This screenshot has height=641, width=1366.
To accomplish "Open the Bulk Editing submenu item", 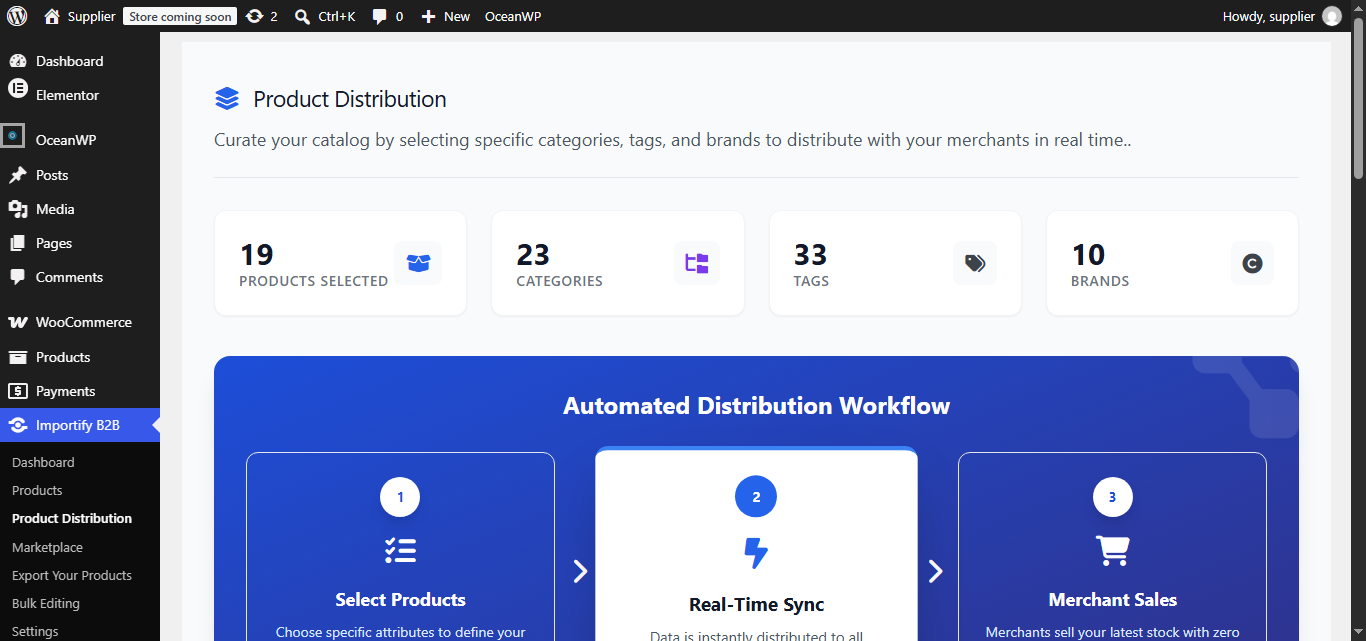I will tap(46, 603).
